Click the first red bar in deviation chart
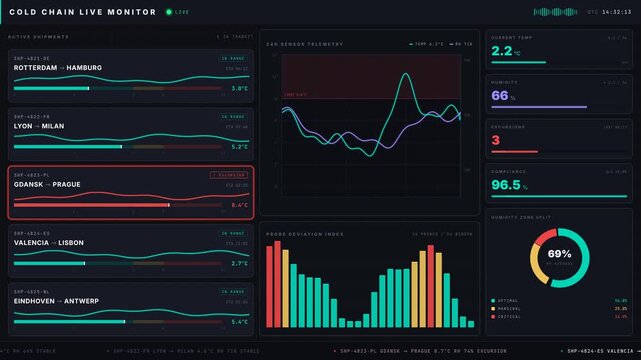Screen dimensions: 641x360 coord(269,286)
